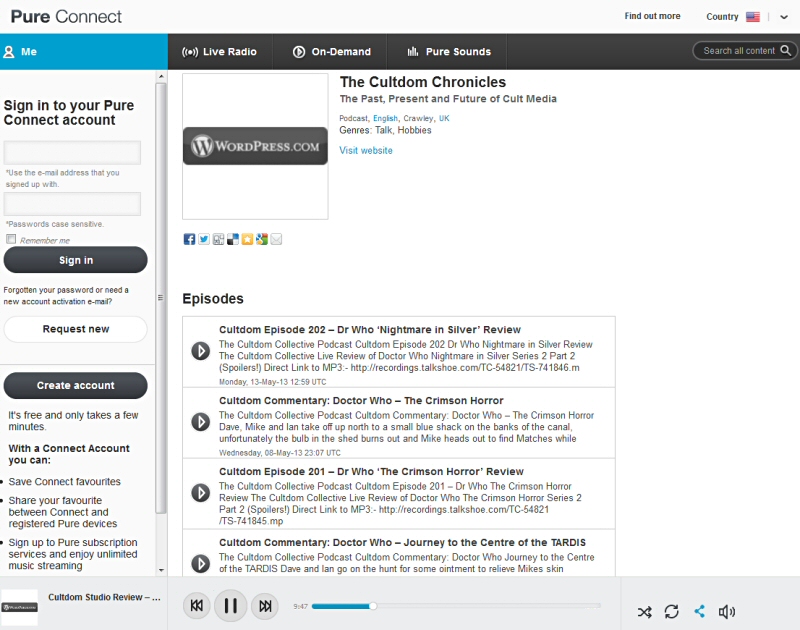Email the podcast using the envelope icon
800x630 pixels.
(x=276, y=239)
